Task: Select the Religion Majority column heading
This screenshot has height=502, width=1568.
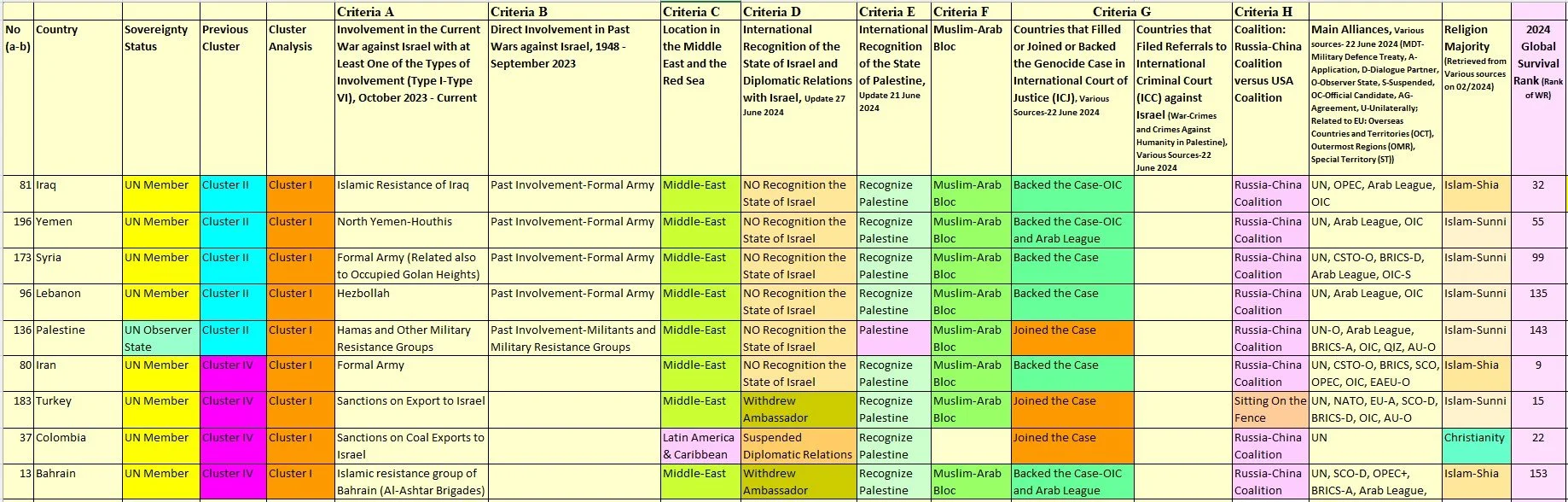Action: [x=1476, y=97]
